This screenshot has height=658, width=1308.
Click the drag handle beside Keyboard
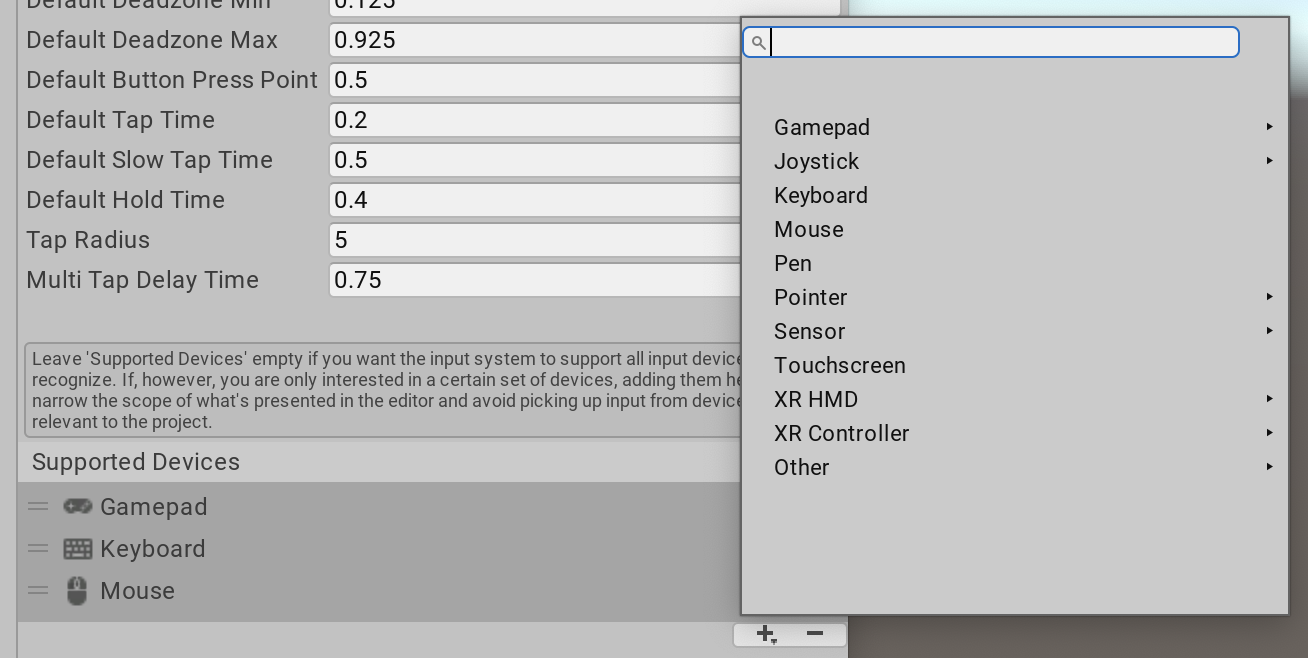(38, 548)
